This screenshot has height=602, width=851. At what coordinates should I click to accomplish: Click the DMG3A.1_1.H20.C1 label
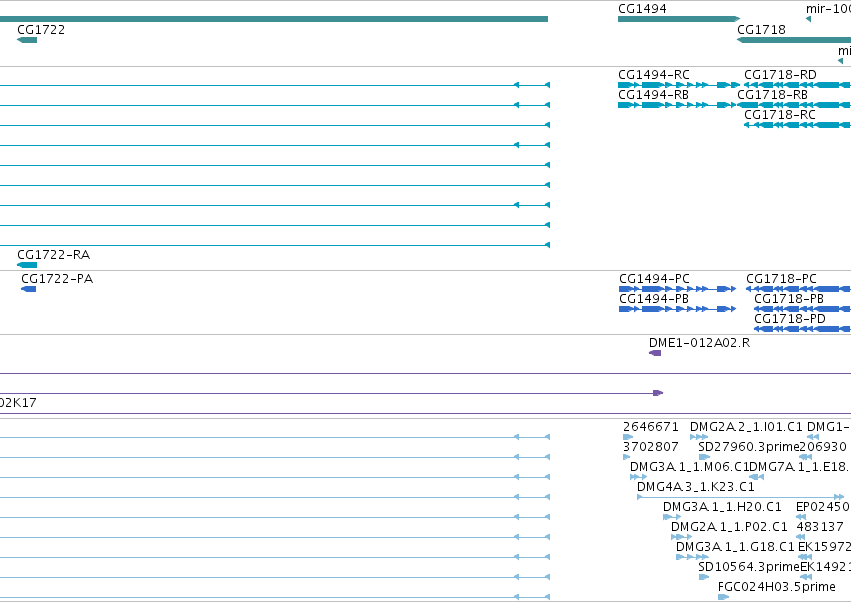click(722, 507)
